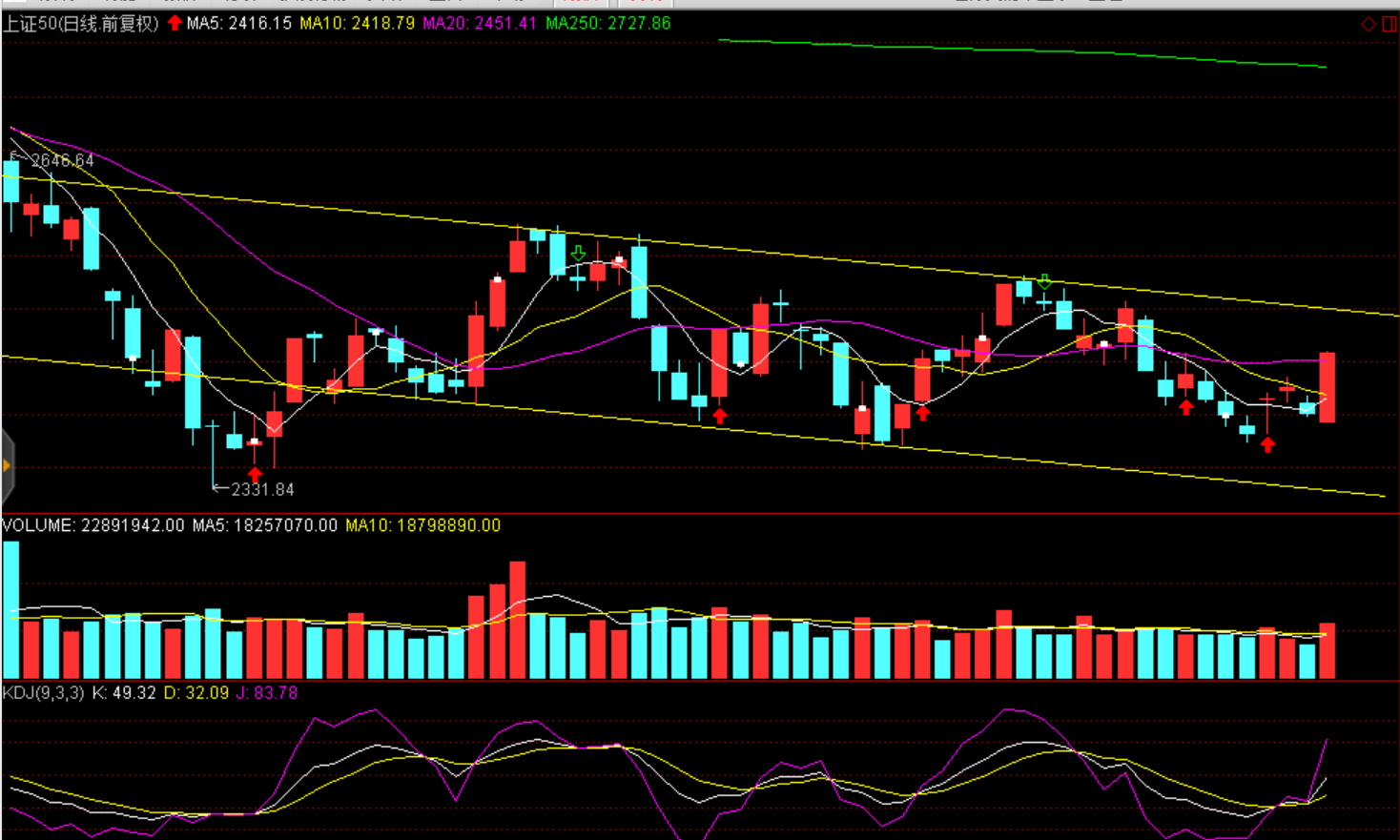Image resolution: width=1400 pixels, height=840 pixels.
Task: Click the red buy arrow below the 2331.84 low
Action: (x=255, y=474)
